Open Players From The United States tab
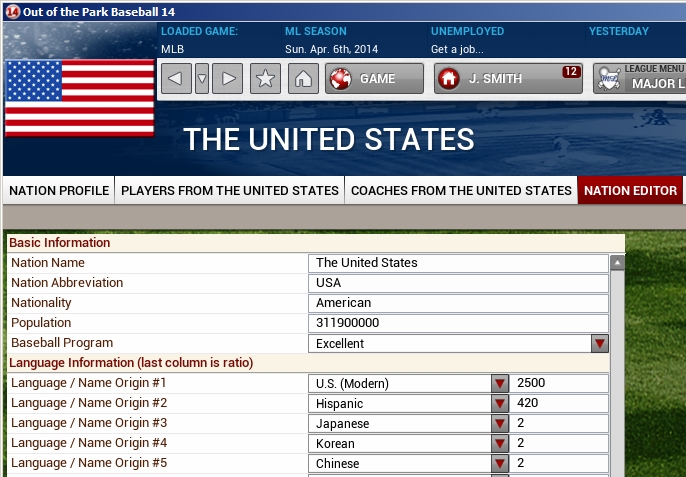The image size is (686, 477). click(x=230, y=190)
